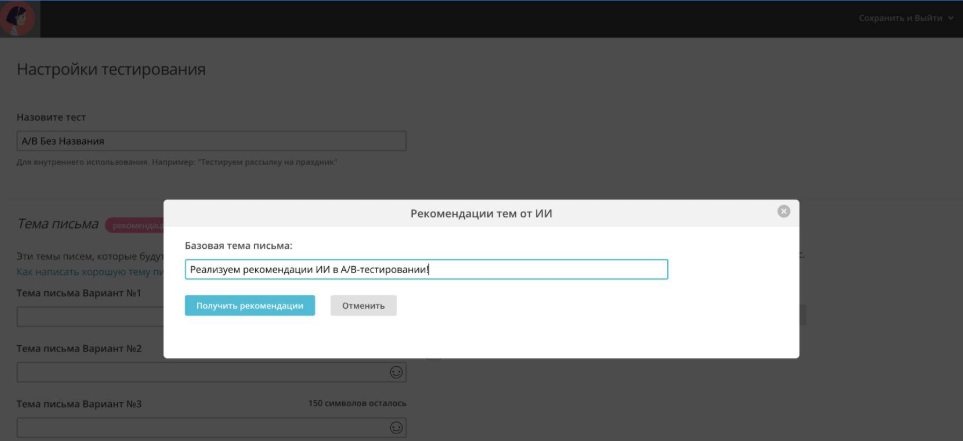Click Получить рекомендации button
Image resolution: width=963 pixels, height=441 pixels.
249,305
